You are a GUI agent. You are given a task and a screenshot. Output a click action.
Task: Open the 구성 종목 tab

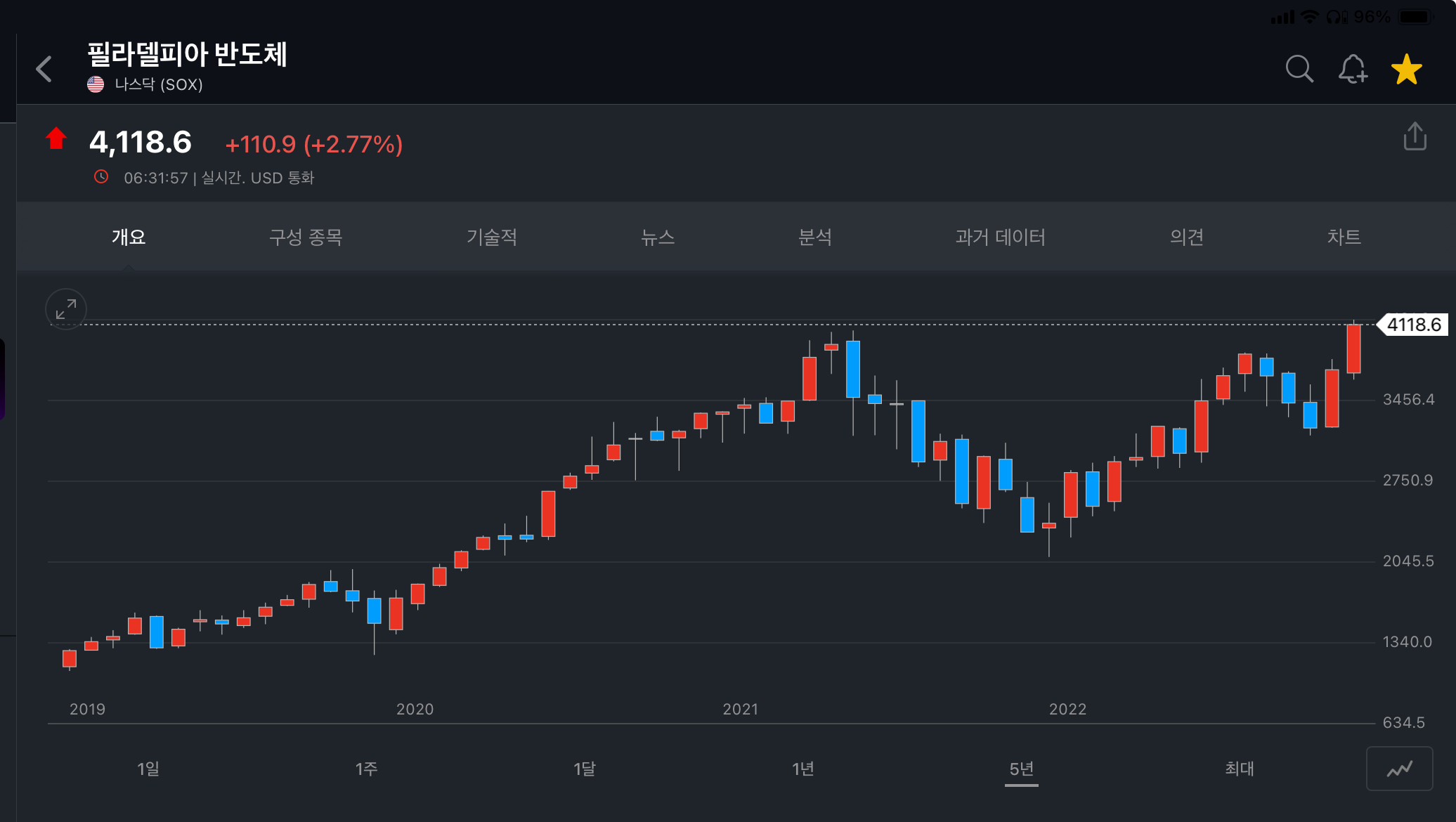coord(306,237)
